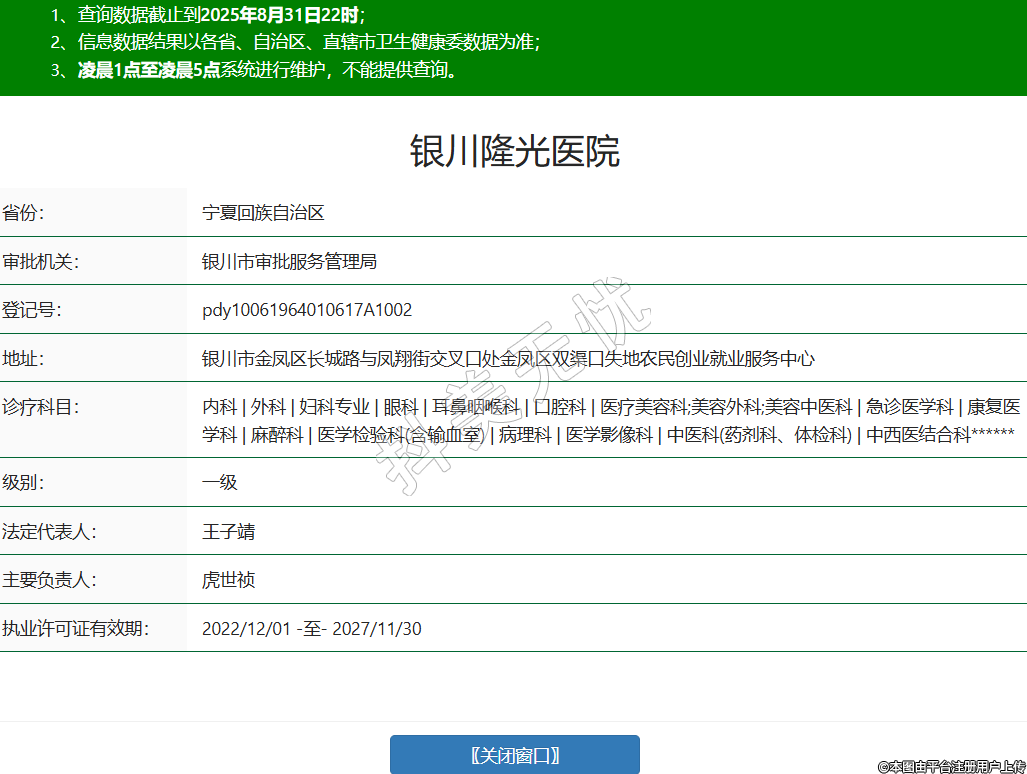Select the 审批机关 row label
Image resolution: width=1027 pixels, height=774 pixels.
pos(41,262)
